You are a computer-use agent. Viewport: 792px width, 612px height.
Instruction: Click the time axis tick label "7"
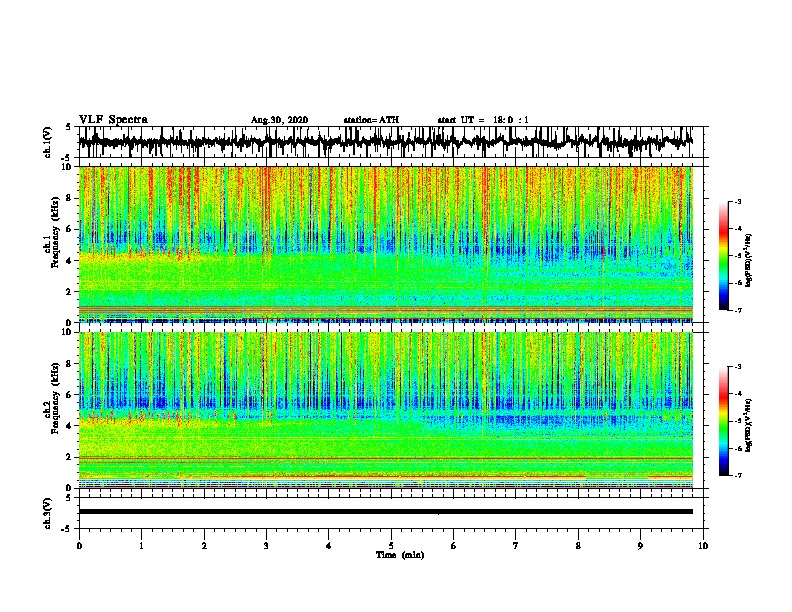(516, 546)
